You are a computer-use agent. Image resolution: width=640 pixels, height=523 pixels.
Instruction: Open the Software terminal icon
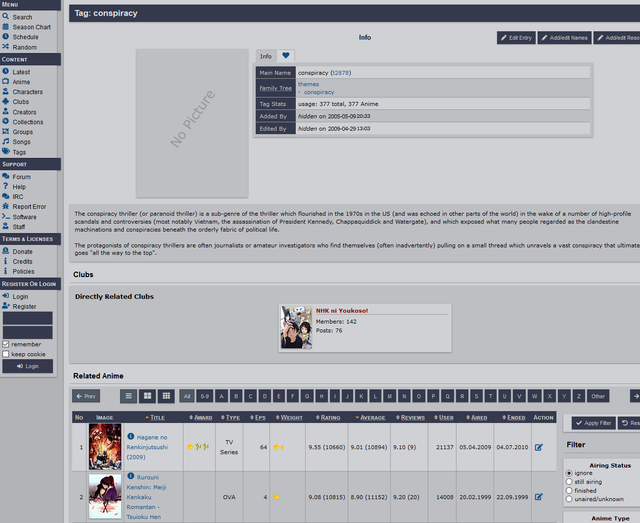pyautogui.click(x=5, y=216)
